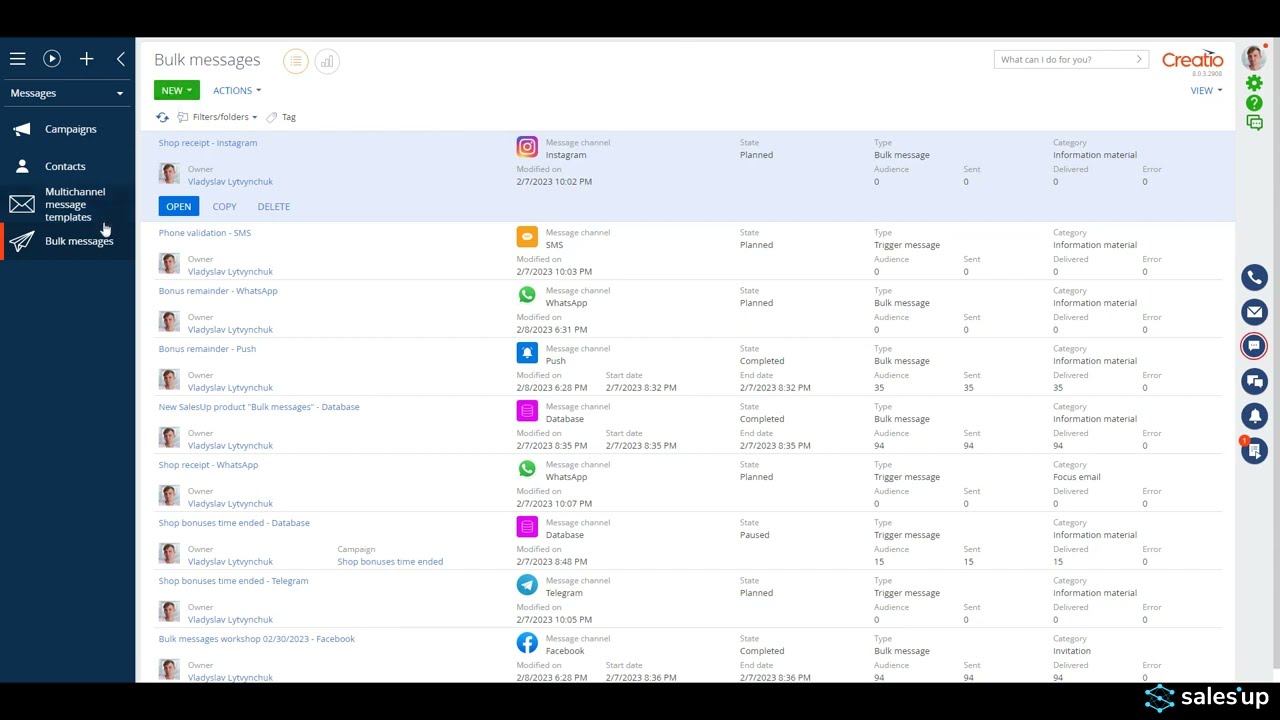Screen dimensions: 1280x720
Task: Click Focus email category text
Action: coord(1077,477)
